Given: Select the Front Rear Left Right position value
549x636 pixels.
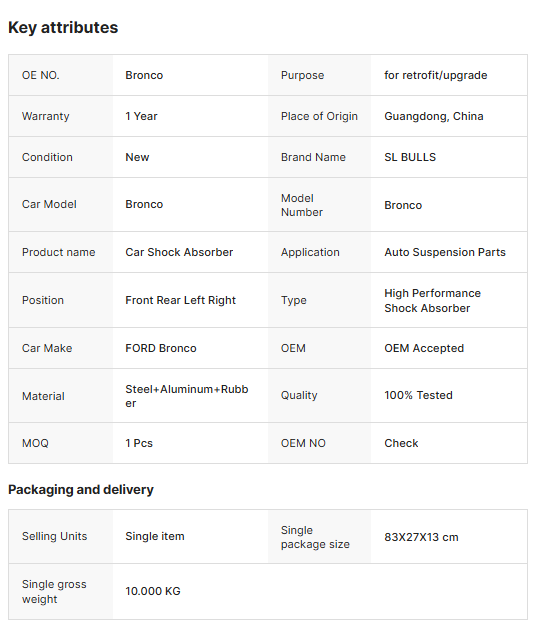Looking at the screenshot, I should click(x=180, y=300).
